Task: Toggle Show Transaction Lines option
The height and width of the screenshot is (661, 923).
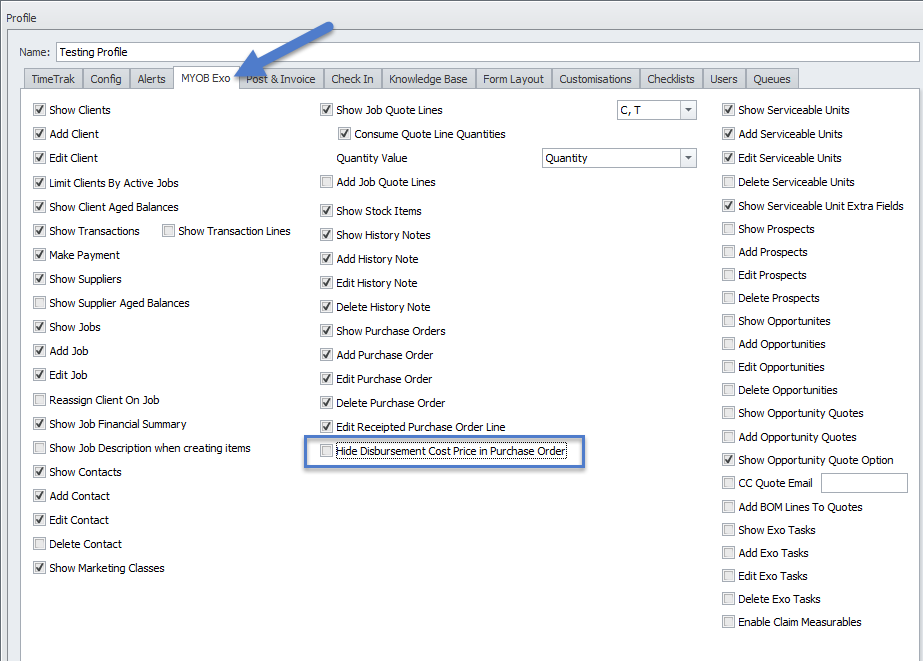Action: [x=169, y=231]
